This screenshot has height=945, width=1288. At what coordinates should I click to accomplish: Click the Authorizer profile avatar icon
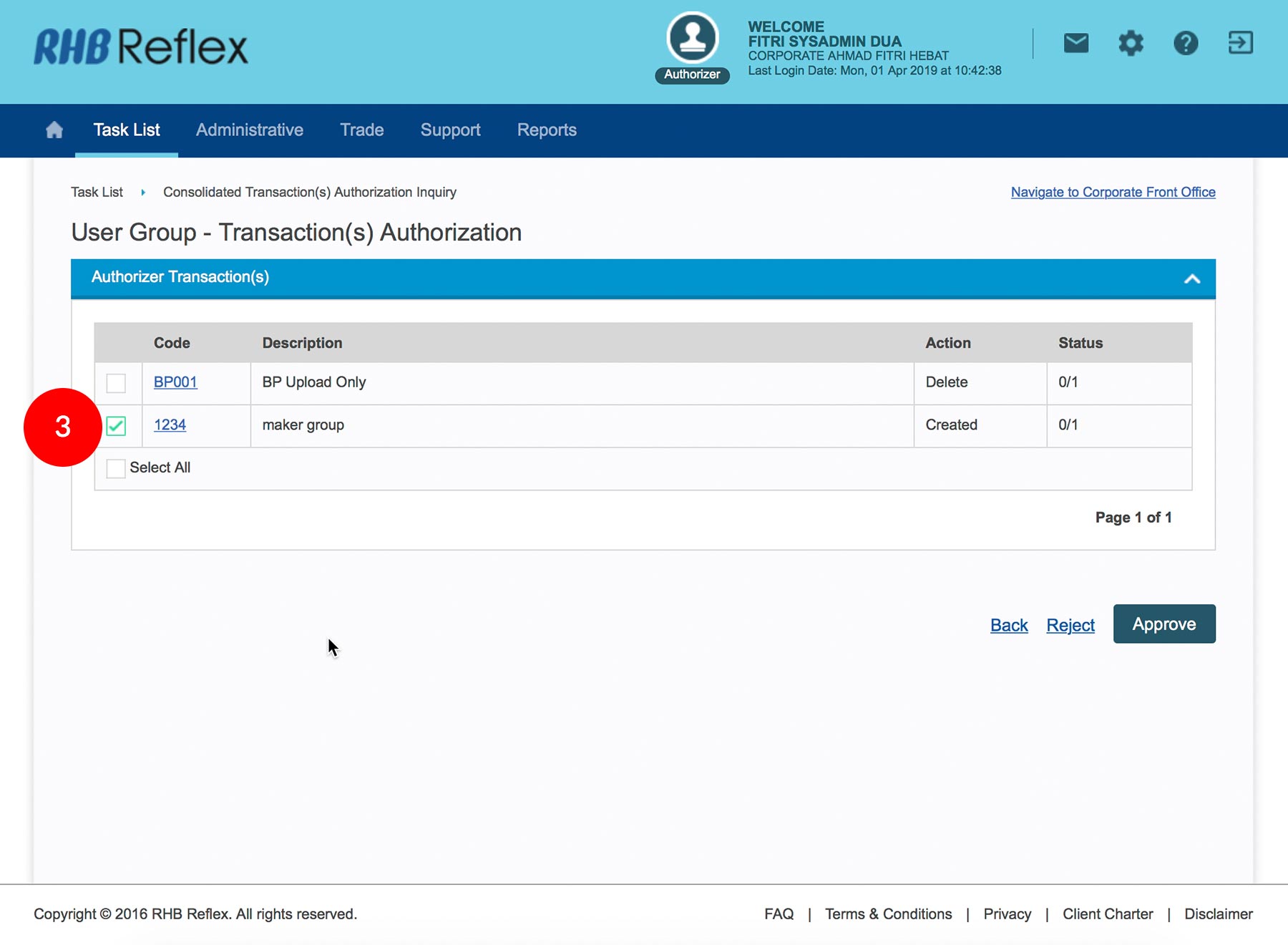click(692, 39)
